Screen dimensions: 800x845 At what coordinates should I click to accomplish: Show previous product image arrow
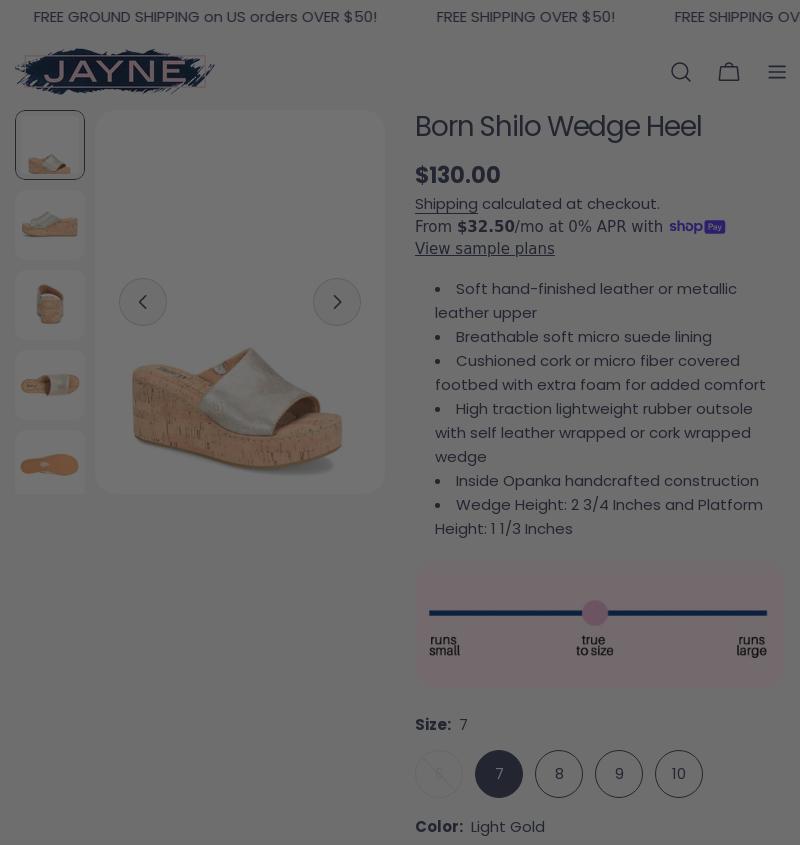click(x=143, y=302)
